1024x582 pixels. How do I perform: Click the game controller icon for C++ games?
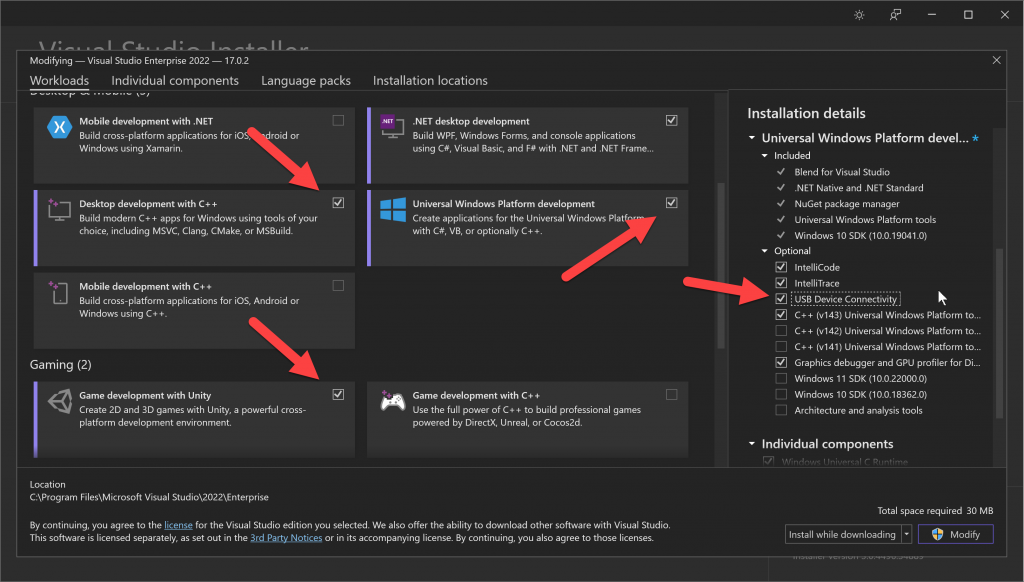click(x=392, y=401)
